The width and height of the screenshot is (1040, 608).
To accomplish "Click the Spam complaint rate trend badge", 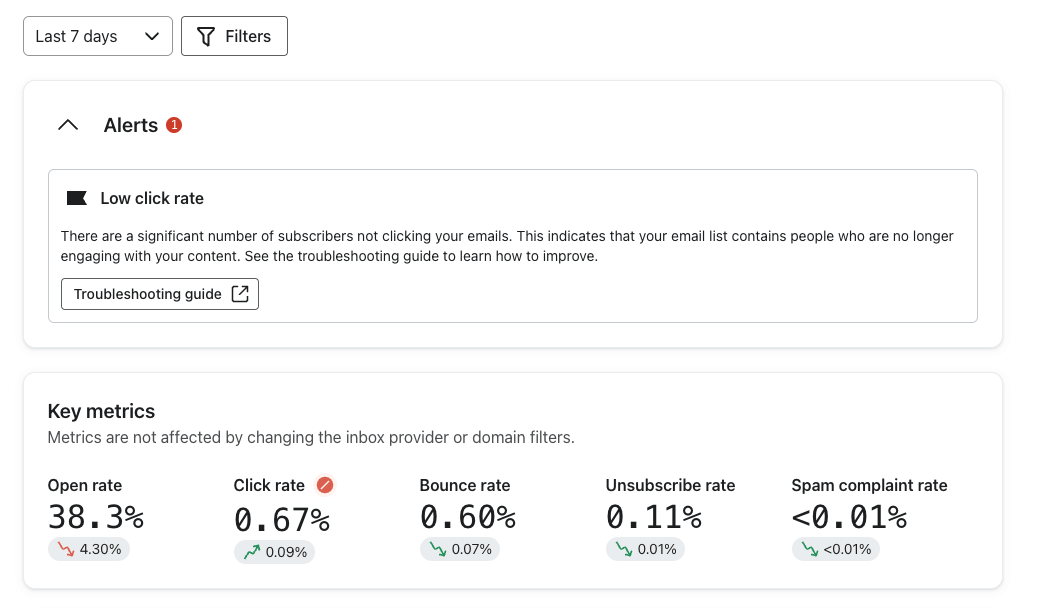I will click(x=835, y=549).
